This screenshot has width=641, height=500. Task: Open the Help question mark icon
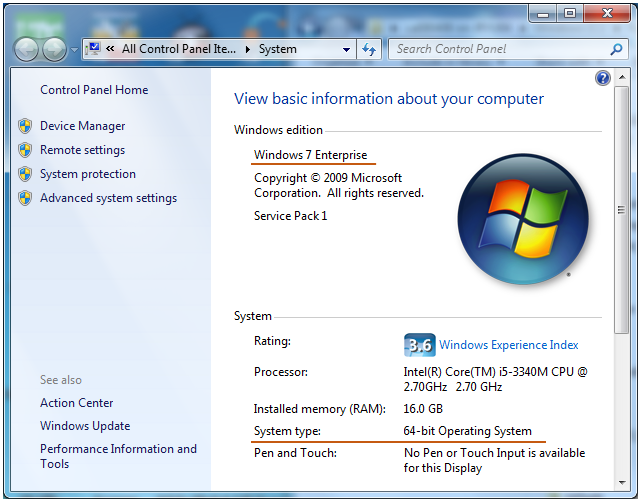[x=603, y=78]
